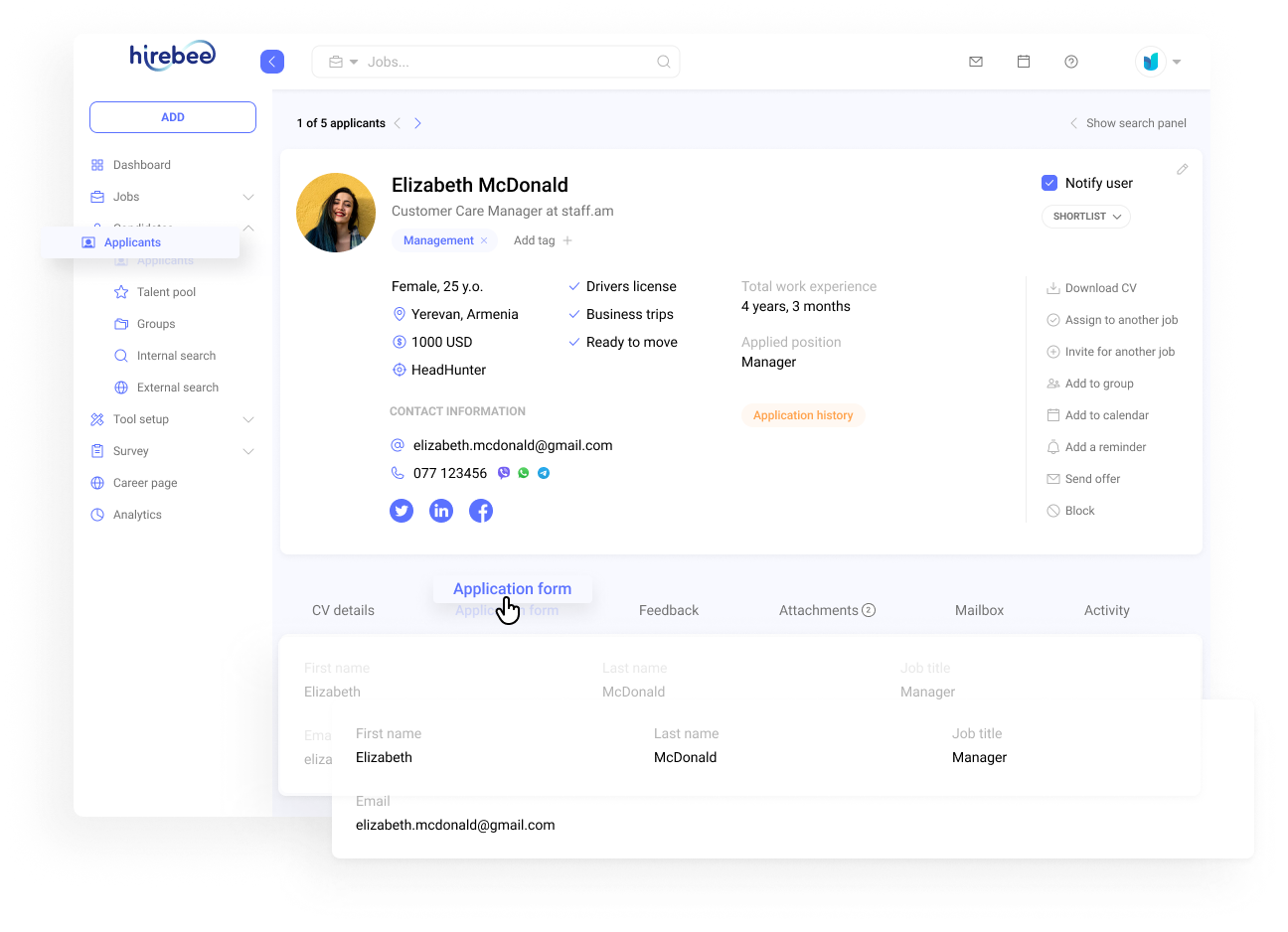Switch to the Mailbox tab
Screen dimensions: 1288x932
pyautogui.click(x=979, y=610)
